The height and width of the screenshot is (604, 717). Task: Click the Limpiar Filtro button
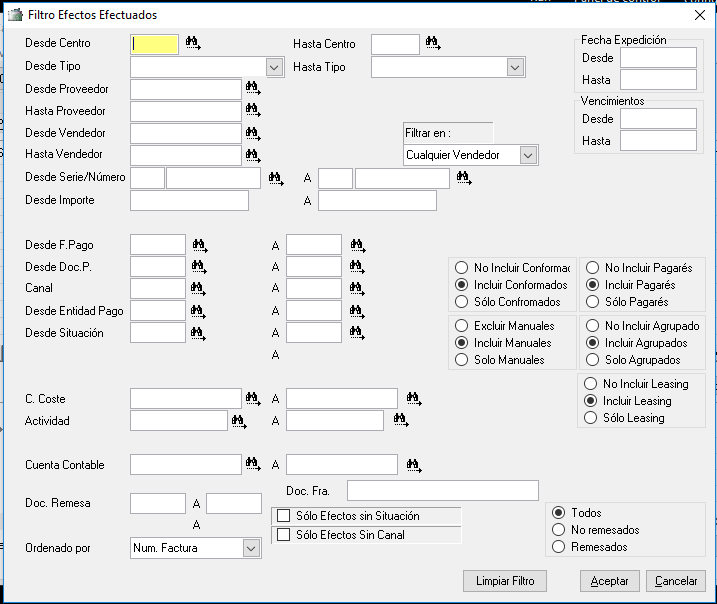point(505,581)
